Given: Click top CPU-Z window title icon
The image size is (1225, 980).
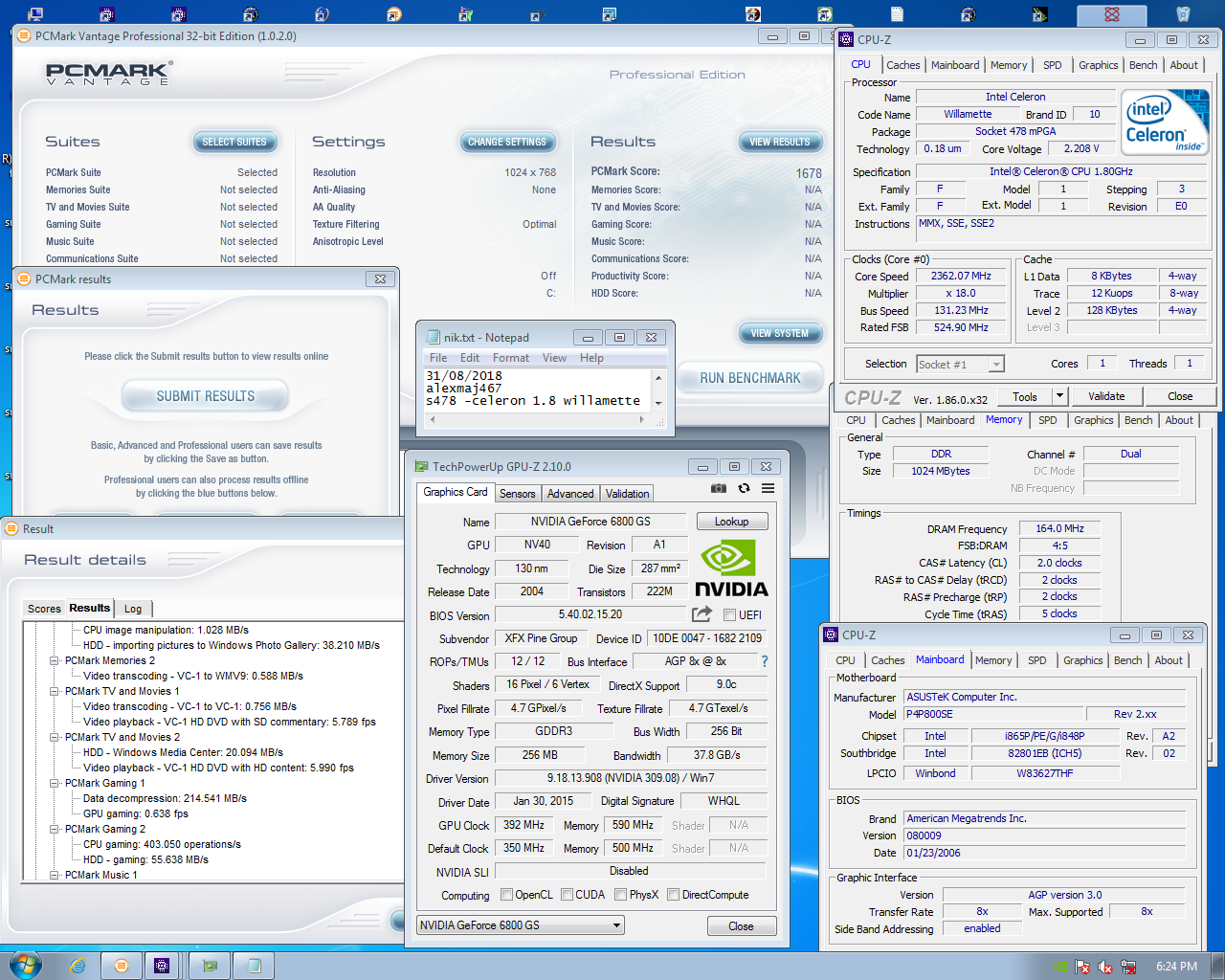Looking at the screenshot, I should click(846, 39).
